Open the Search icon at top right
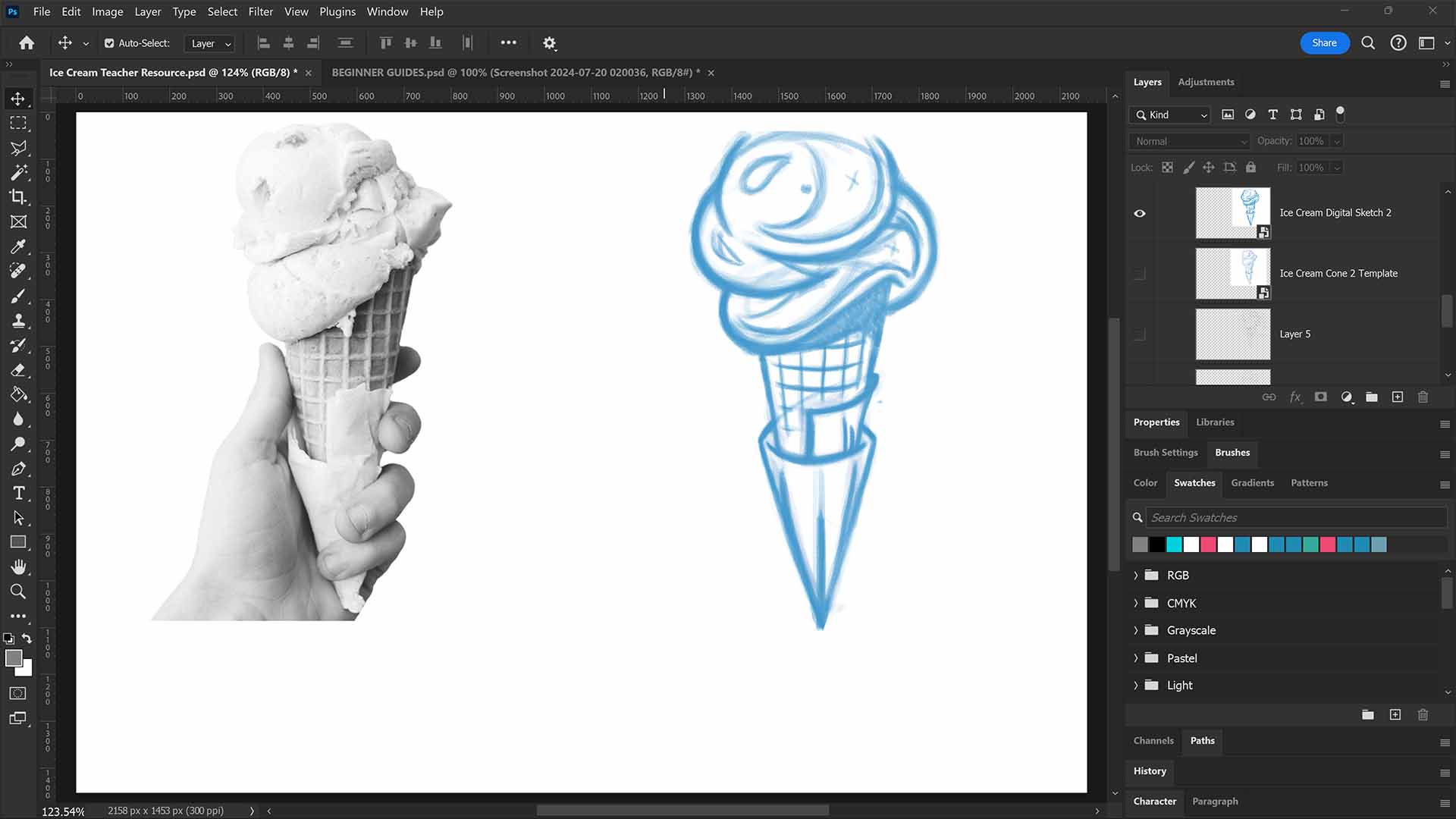1456x819 pixels. 1368,43
